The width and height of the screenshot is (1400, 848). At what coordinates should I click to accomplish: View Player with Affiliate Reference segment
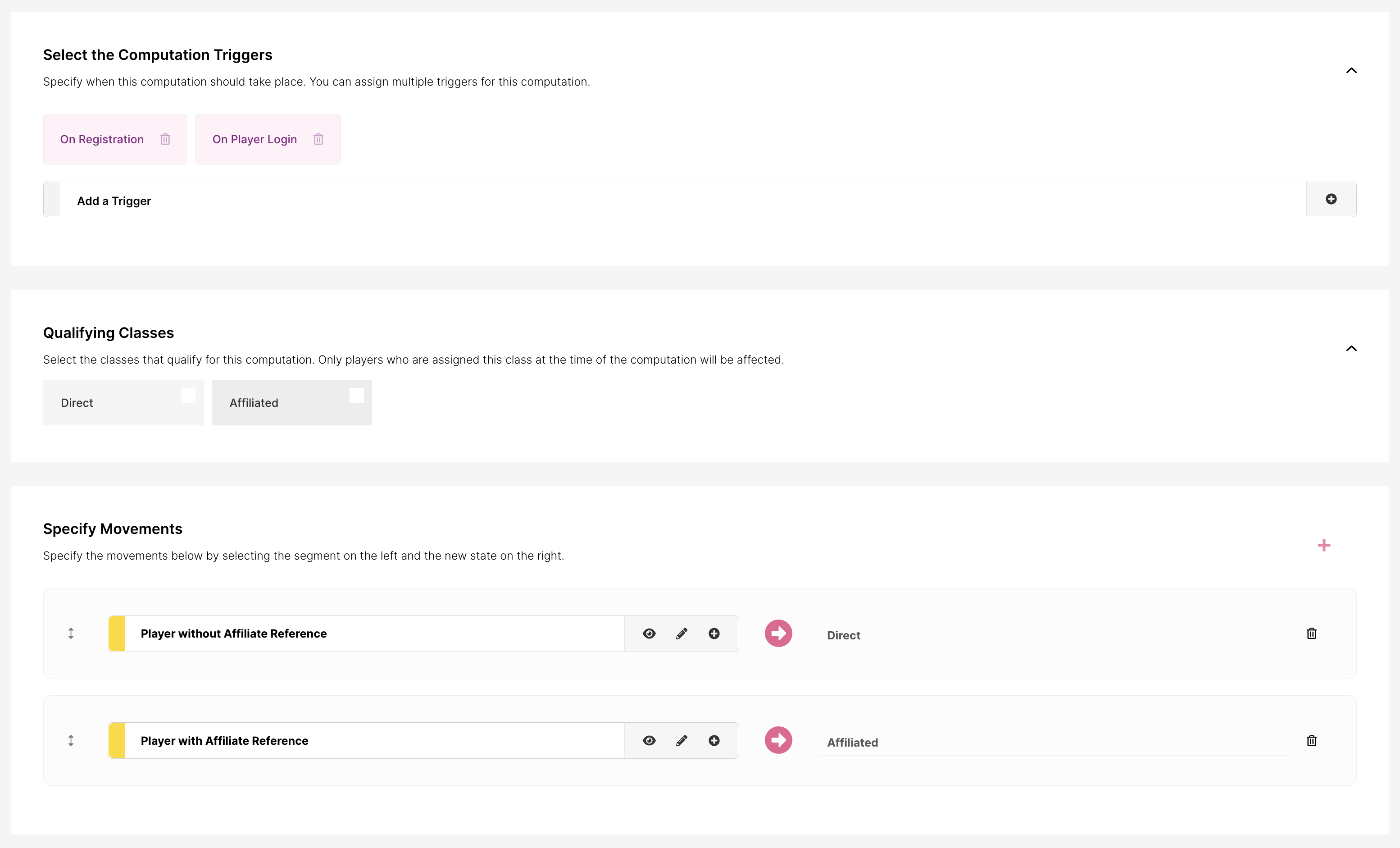[649, 740]
